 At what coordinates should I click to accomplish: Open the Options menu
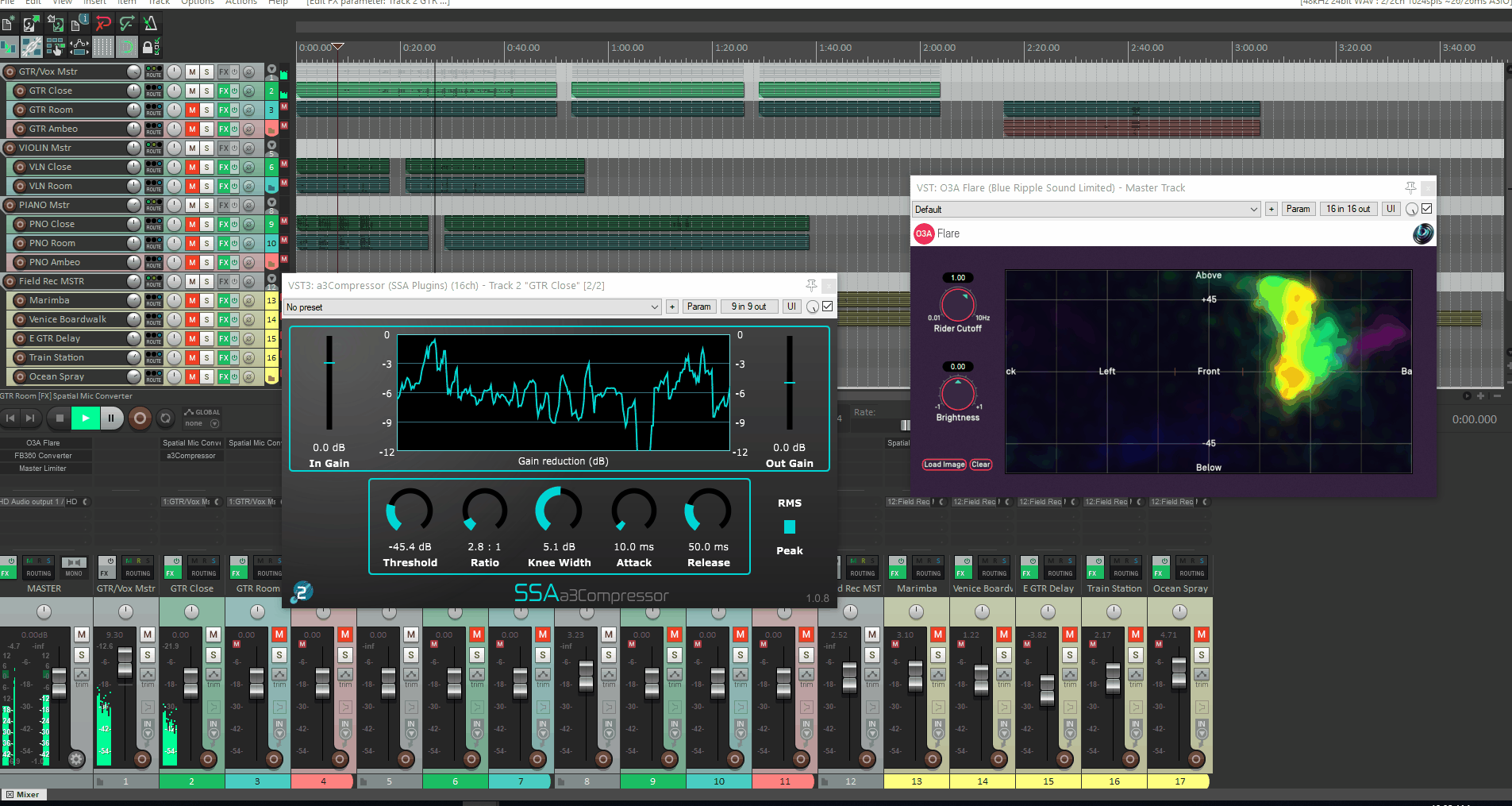click(198, 2)
